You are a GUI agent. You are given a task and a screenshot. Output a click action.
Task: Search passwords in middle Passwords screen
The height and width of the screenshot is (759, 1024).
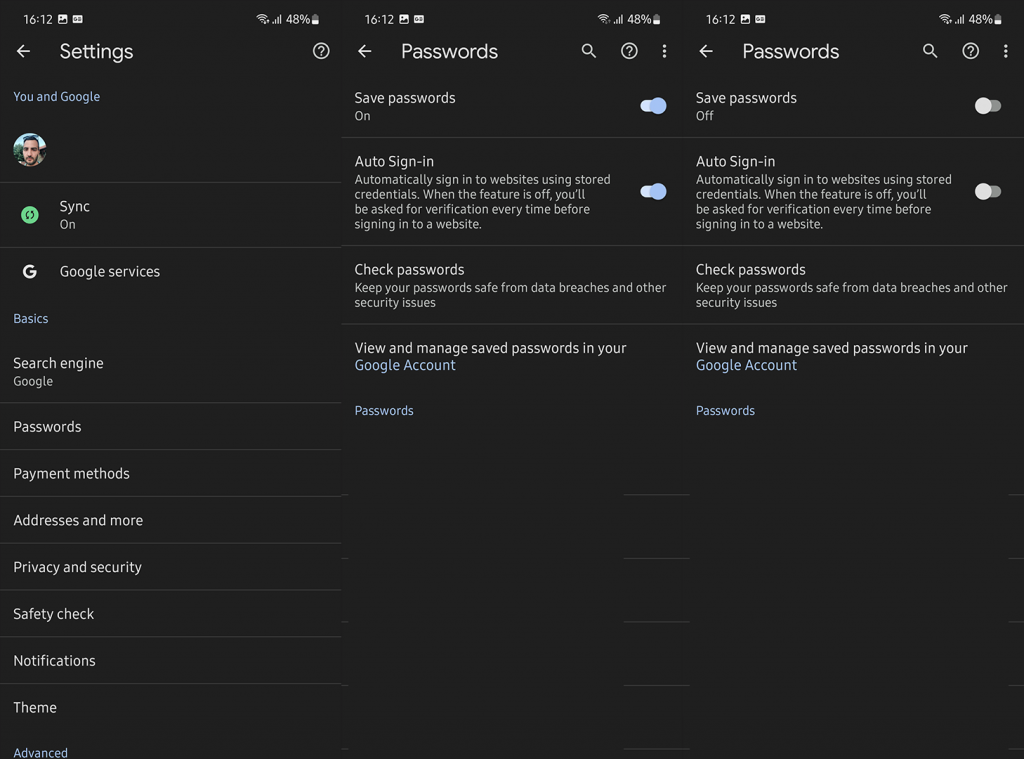(x=588, y=51)
